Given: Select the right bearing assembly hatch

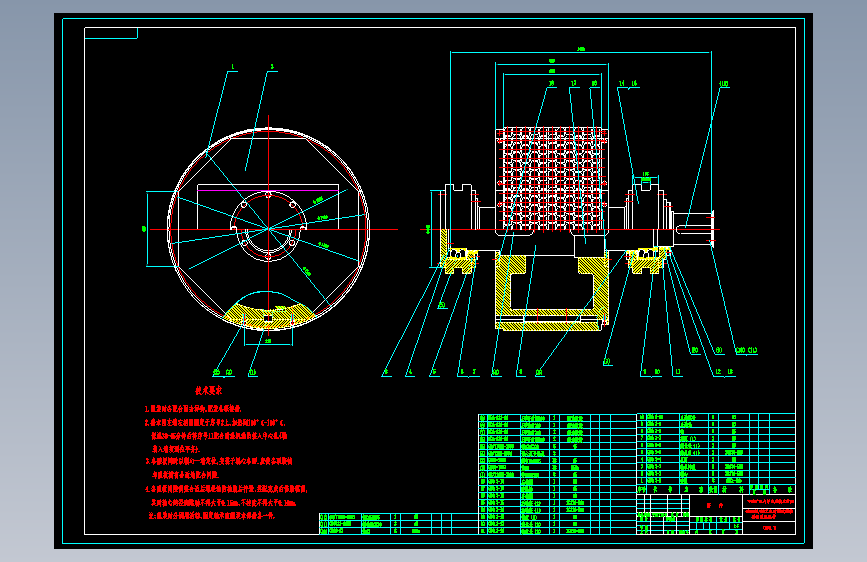Looking at the screenshot, I should pos(647,261).
